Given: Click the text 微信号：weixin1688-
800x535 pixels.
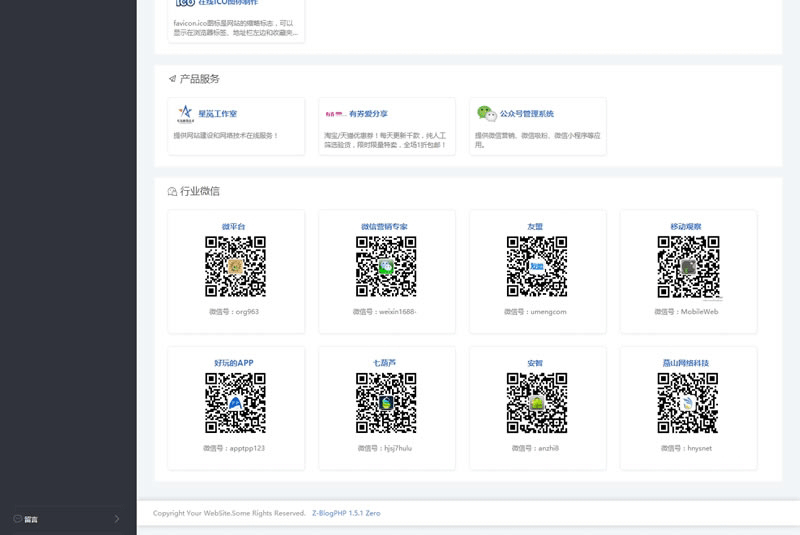Looking at the screenshot, I should click(x=385, y=312).
